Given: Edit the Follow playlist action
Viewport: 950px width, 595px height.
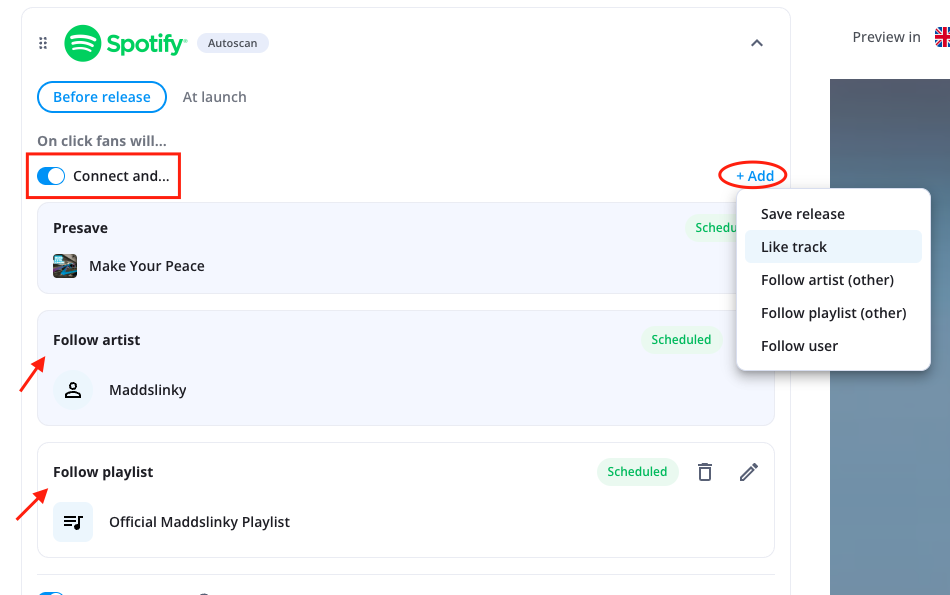Looking at the screenshot, I should 749,472.
